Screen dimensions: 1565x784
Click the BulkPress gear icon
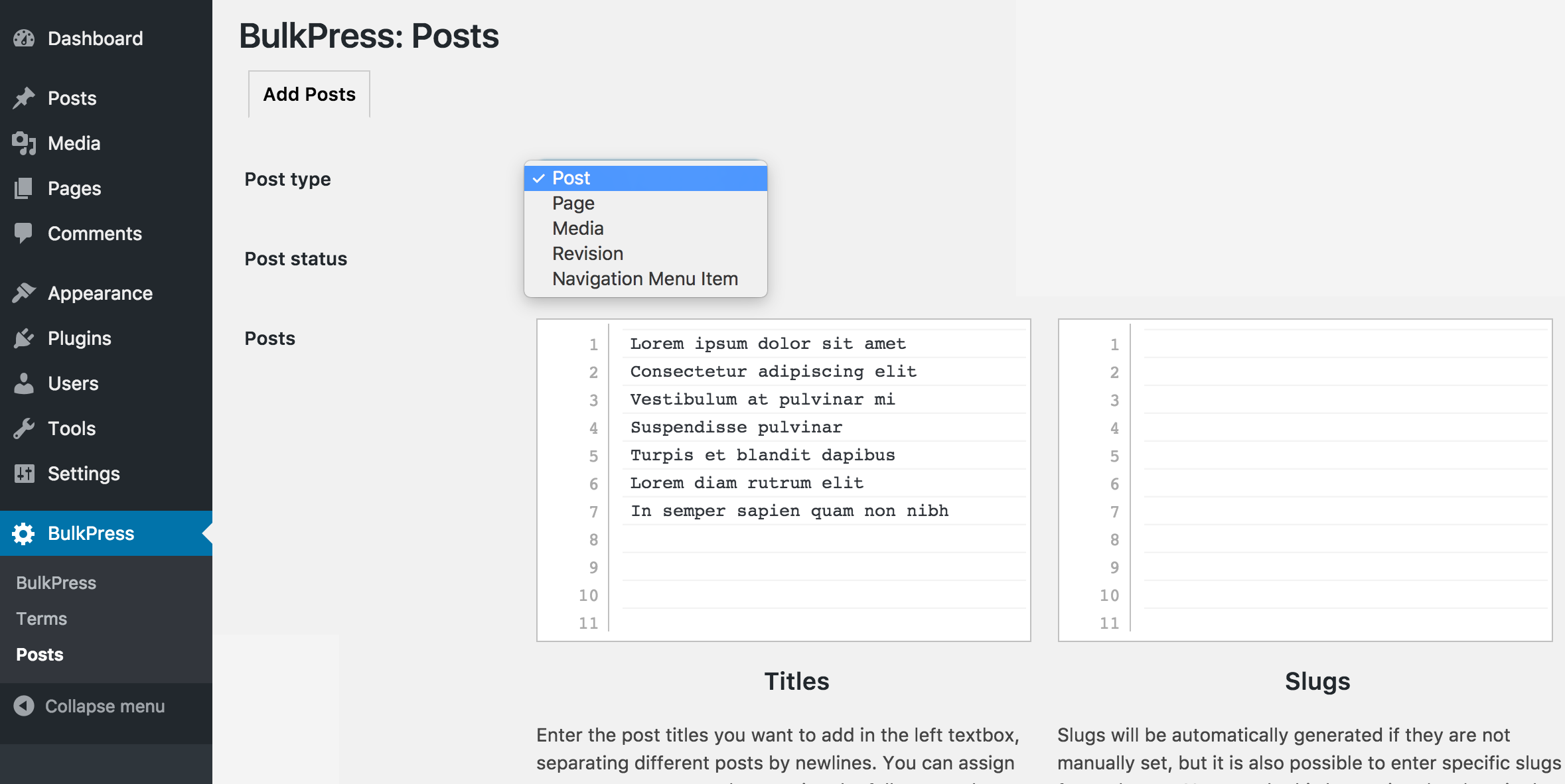[24, 533]
